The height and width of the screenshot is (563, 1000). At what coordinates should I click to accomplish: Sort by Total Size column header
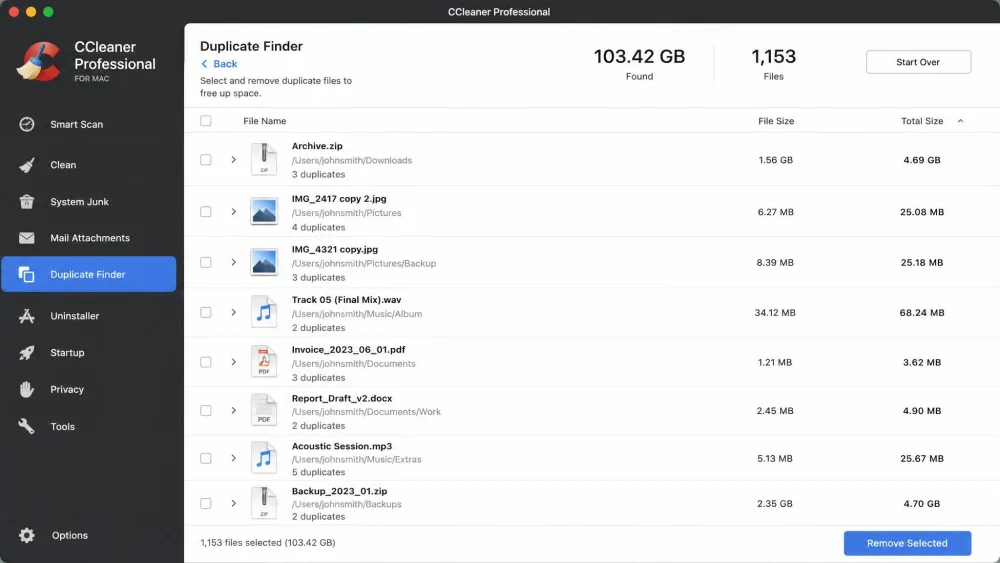(x=922, y=121)
